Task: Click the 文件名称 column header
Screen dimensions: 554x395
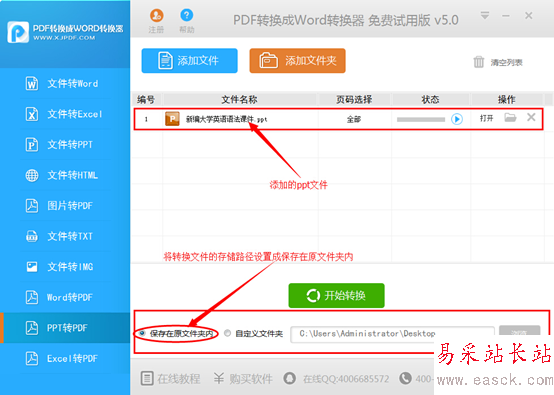Action: coord(239,100)
